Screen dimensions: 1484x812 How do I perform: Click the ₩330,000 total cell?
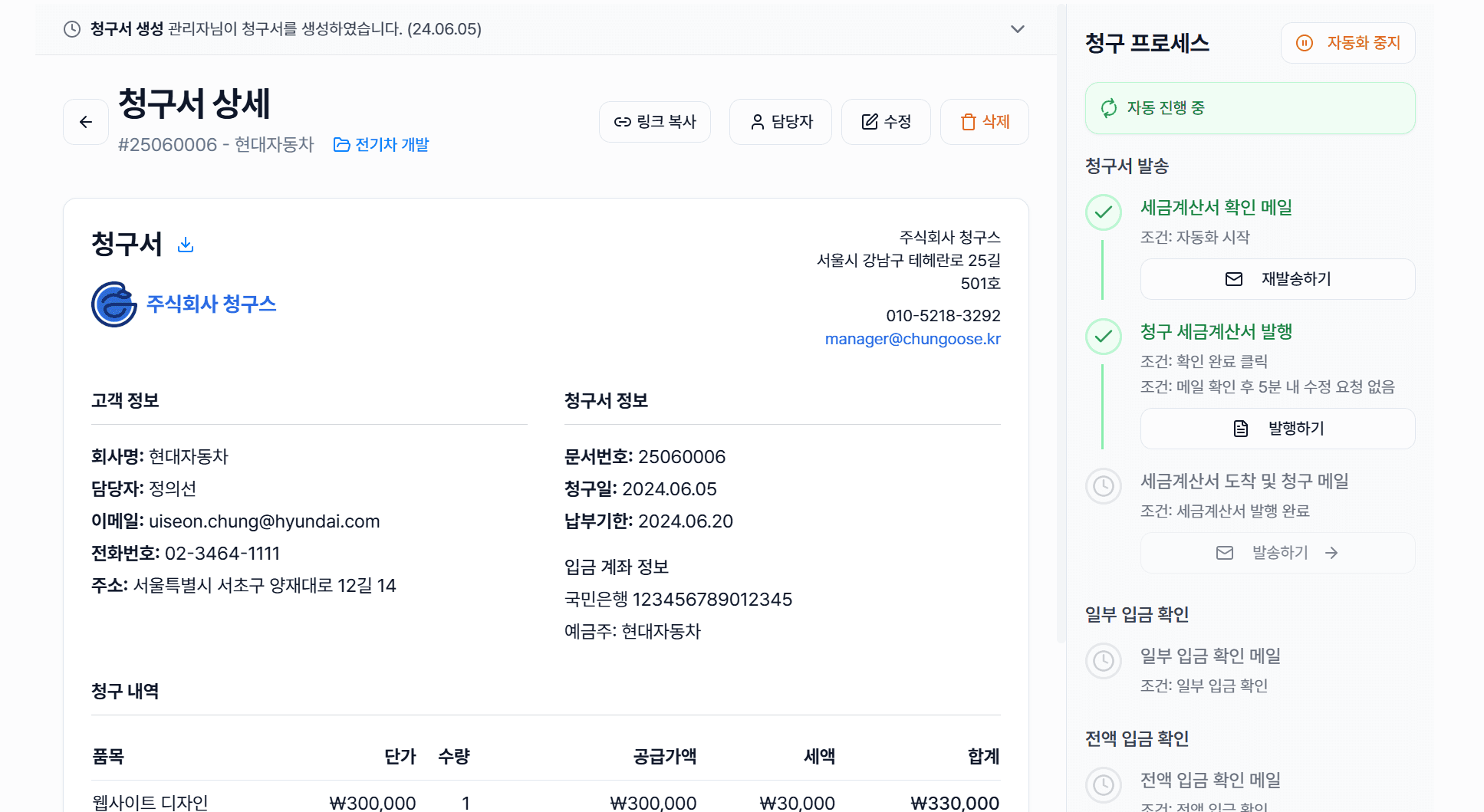(x=955, y=803)
